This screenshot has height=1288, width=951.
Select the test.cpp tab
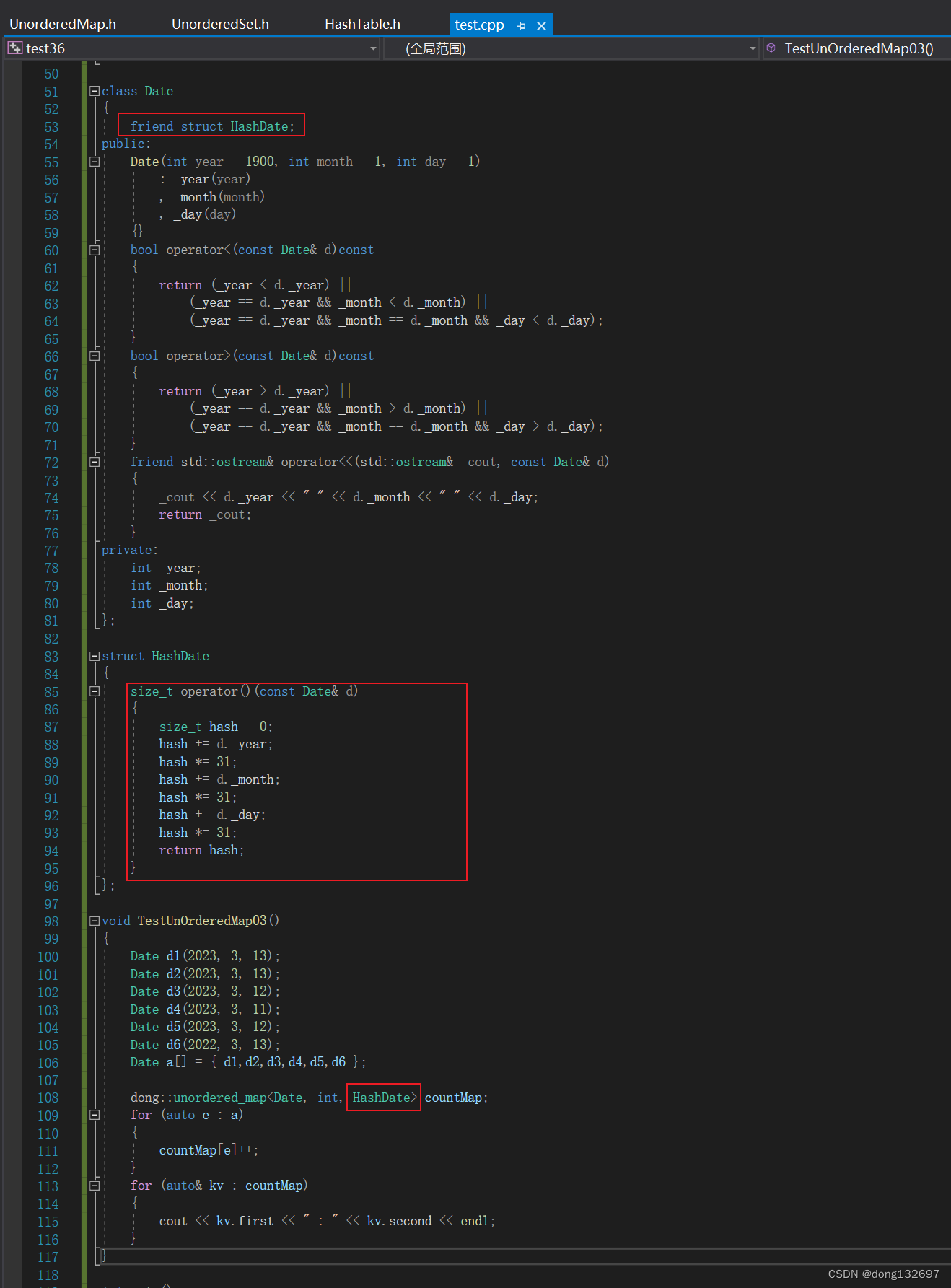coord(479,25)
